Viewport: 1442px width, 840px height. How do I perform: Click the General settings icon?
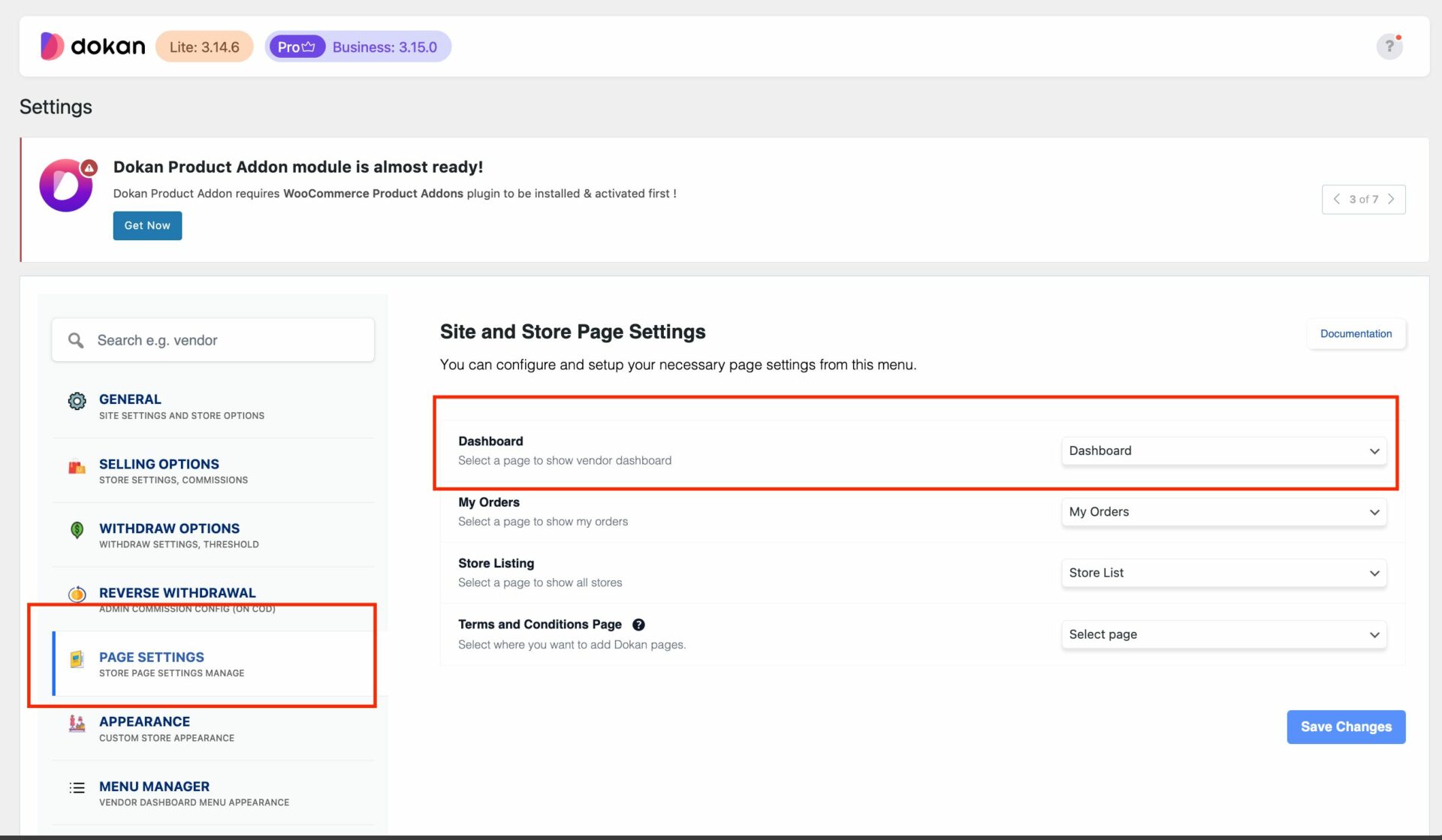[x=77, y=400]
